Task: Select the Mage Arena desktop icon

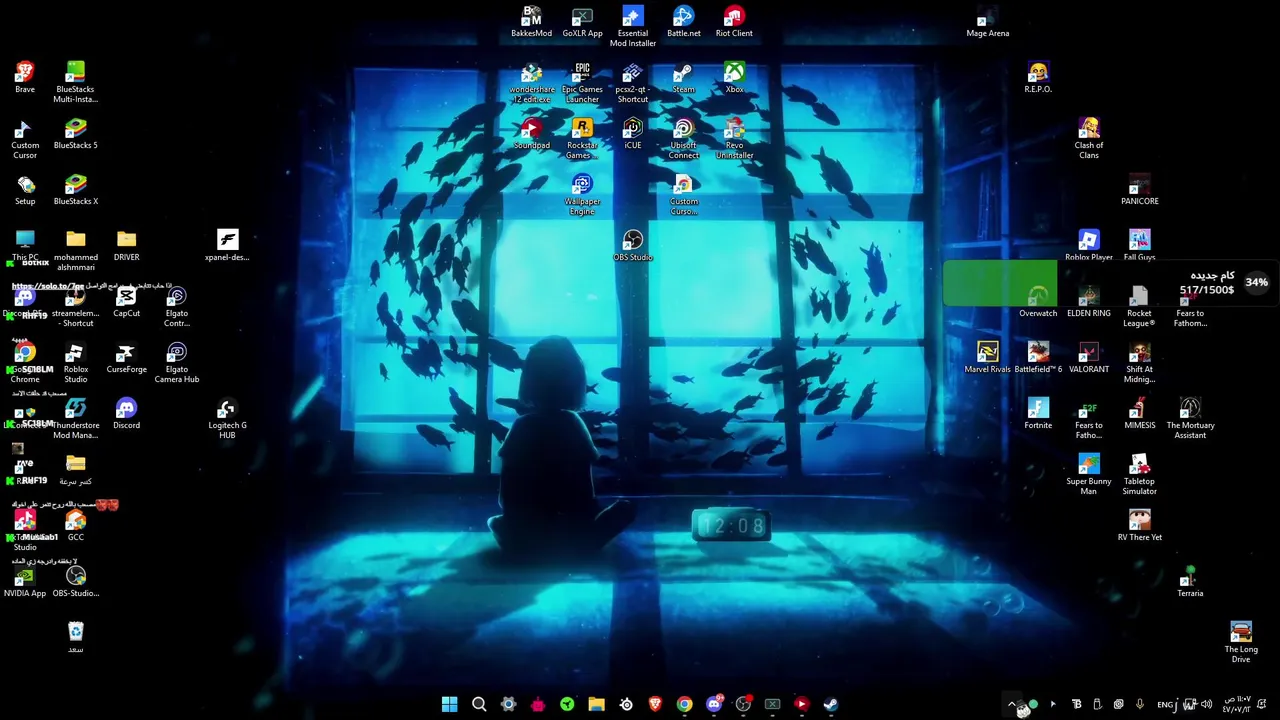Action: point(987,22)
